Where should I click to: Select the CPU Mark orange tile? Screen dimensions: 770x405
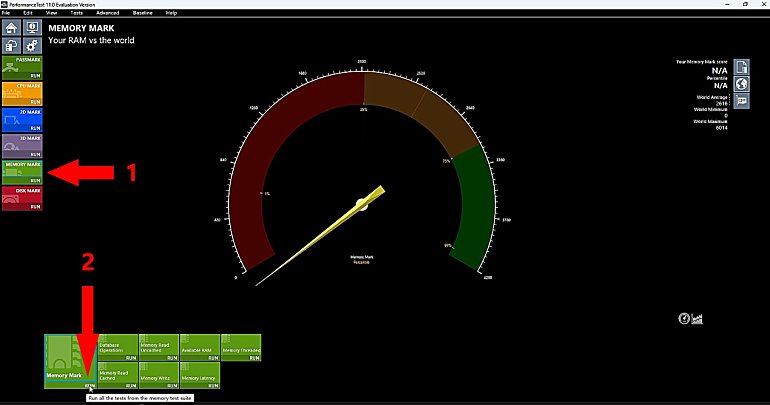[22, 94]
